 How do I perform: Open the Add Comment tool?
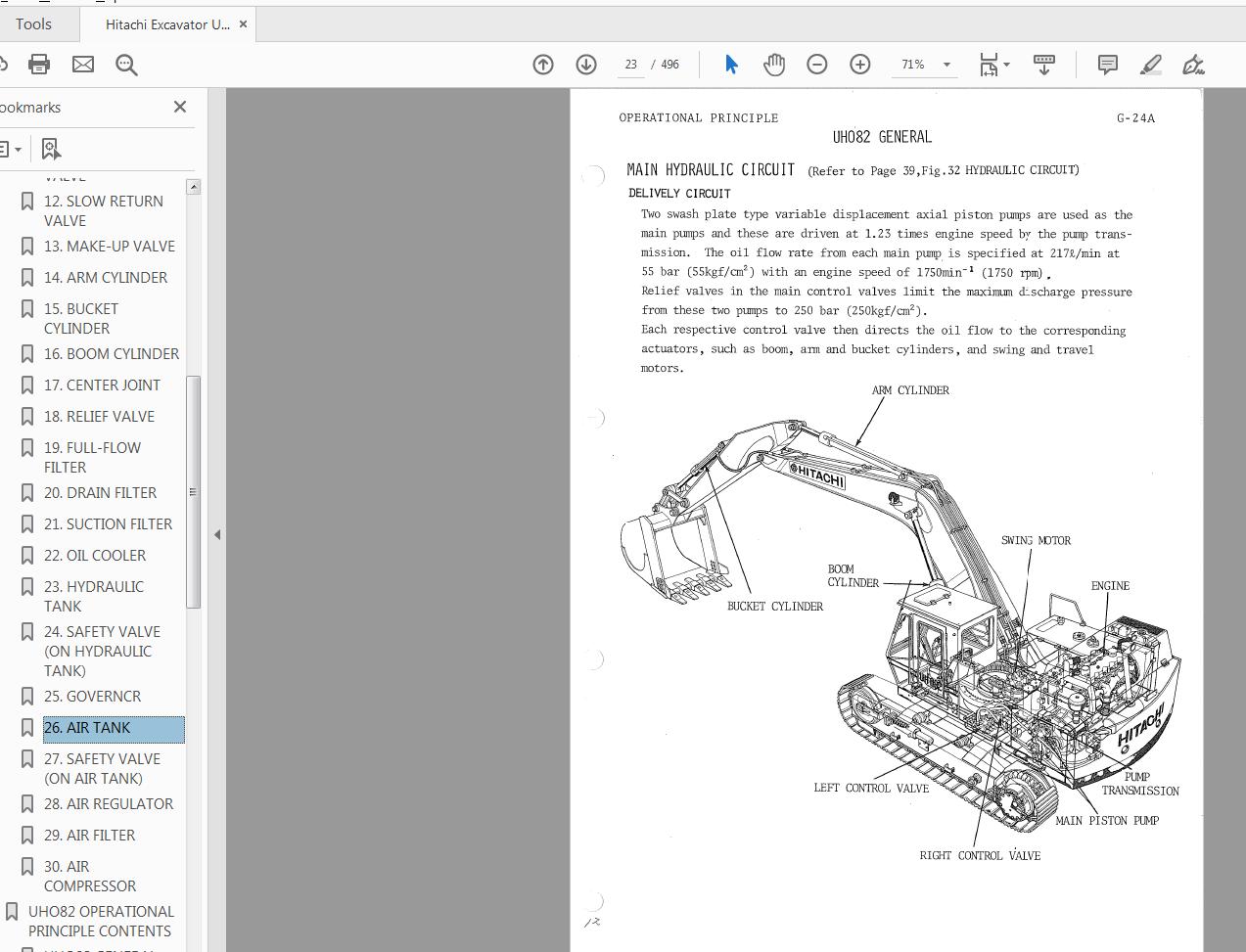pos(1107,64)
